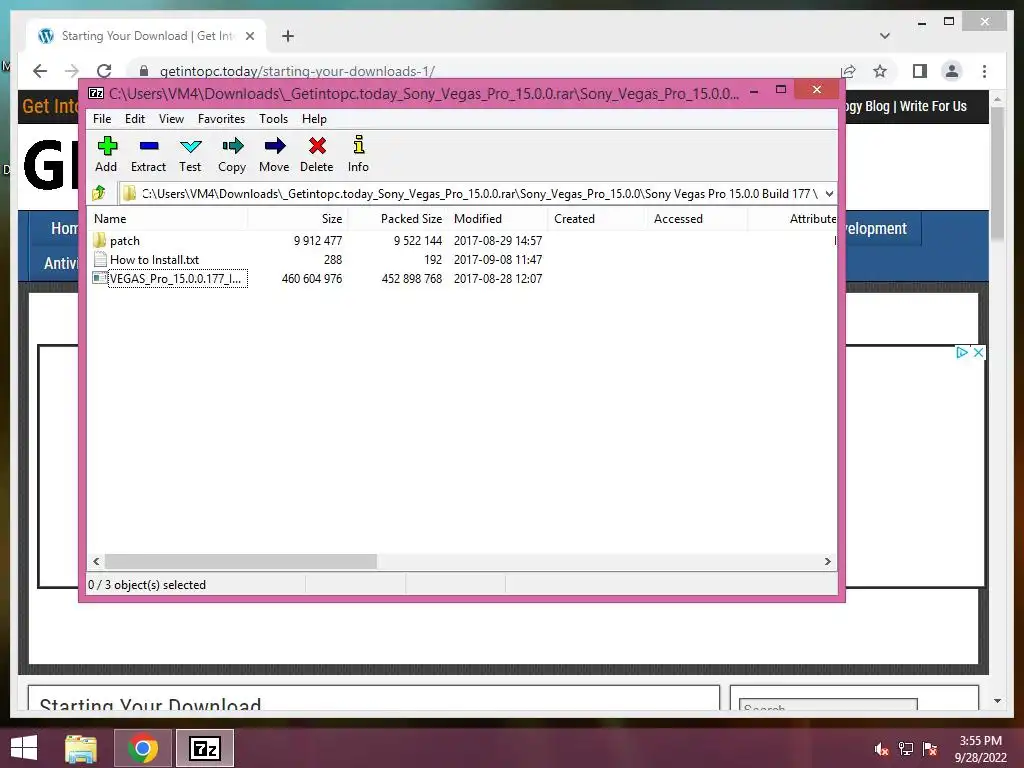Screen dimensions: 1024x768
Task: Click the site padlock icon in address bar
Action: point(144,71)
